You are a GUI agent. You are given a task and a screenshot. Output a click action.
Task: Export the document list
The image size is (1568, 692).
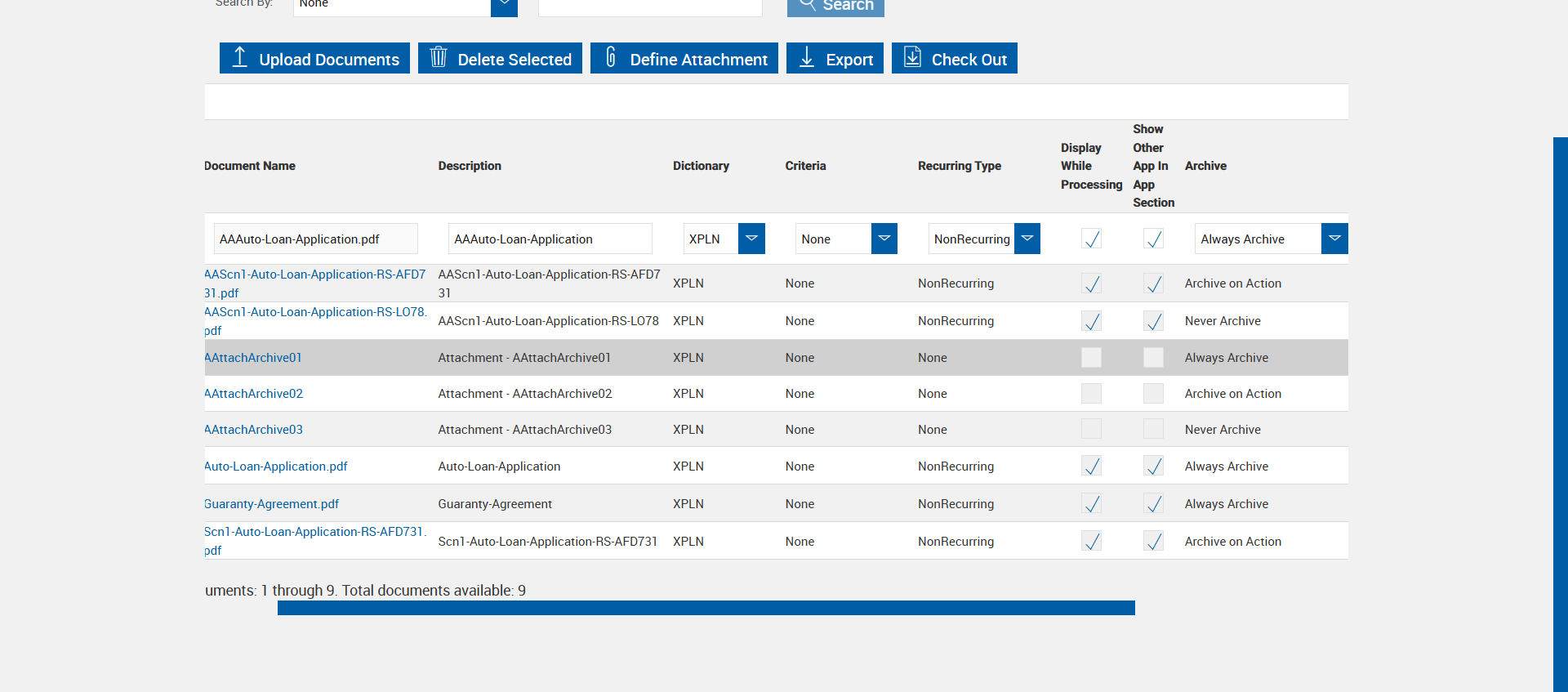point(835,58)
